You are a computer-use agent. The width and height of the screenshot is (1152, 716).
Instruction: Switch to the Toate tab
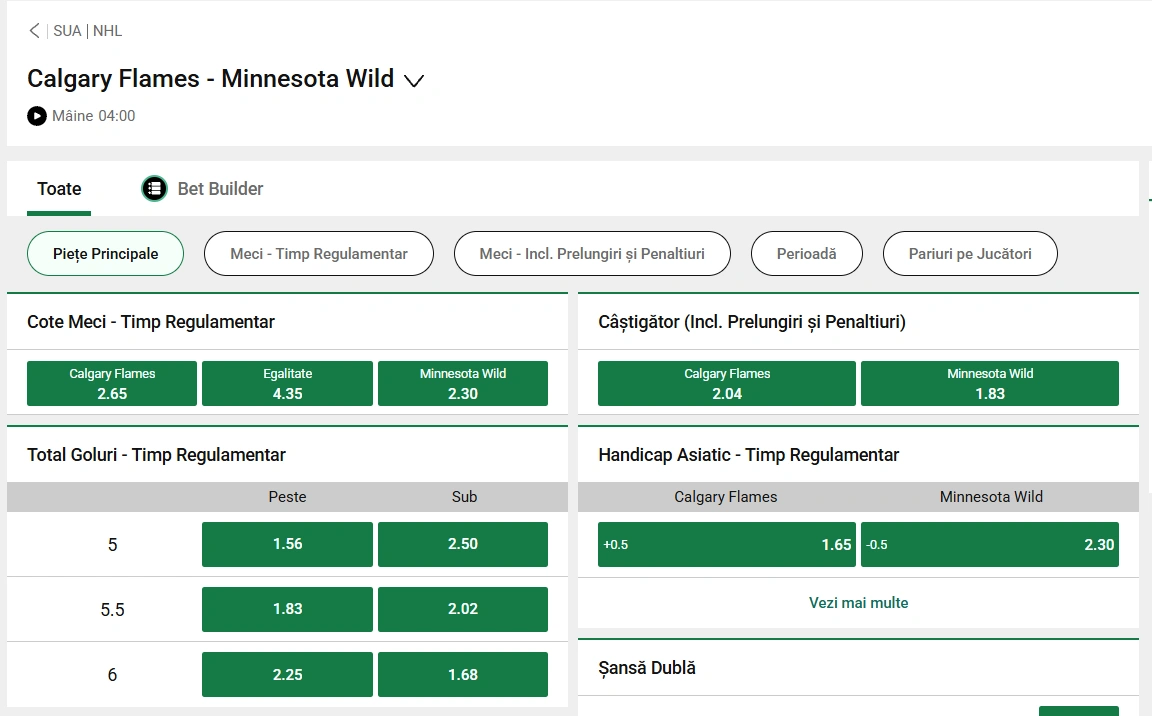(x=59, y=188)
